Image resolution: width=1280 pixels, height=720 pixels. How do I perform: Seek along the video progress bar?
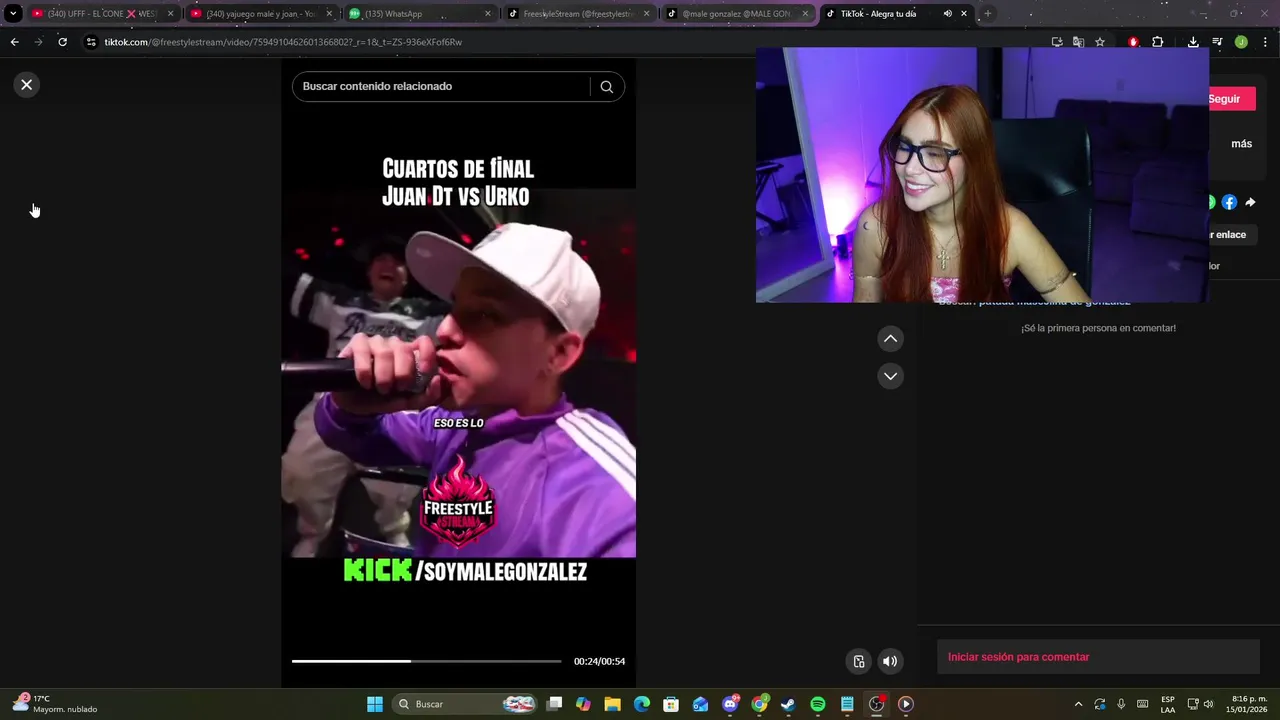(427, 661)
